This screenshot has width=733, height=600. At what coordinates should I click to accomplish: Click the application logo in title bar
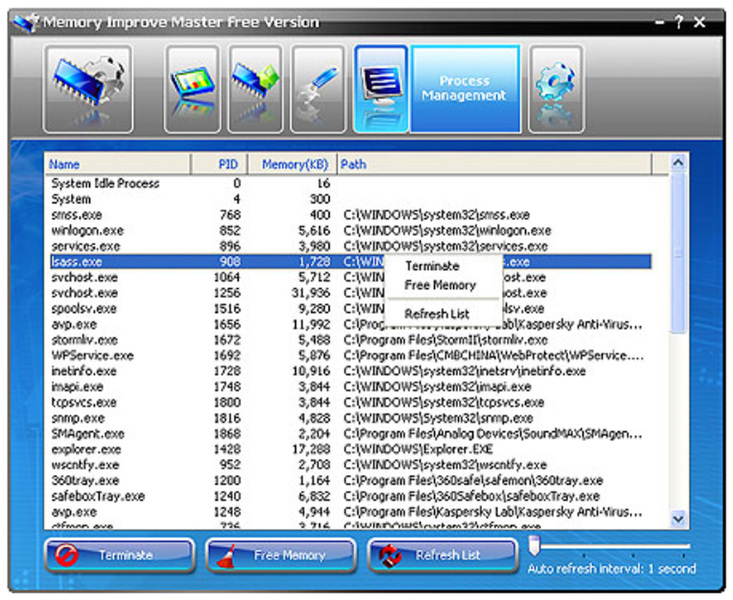click(26, 22)
